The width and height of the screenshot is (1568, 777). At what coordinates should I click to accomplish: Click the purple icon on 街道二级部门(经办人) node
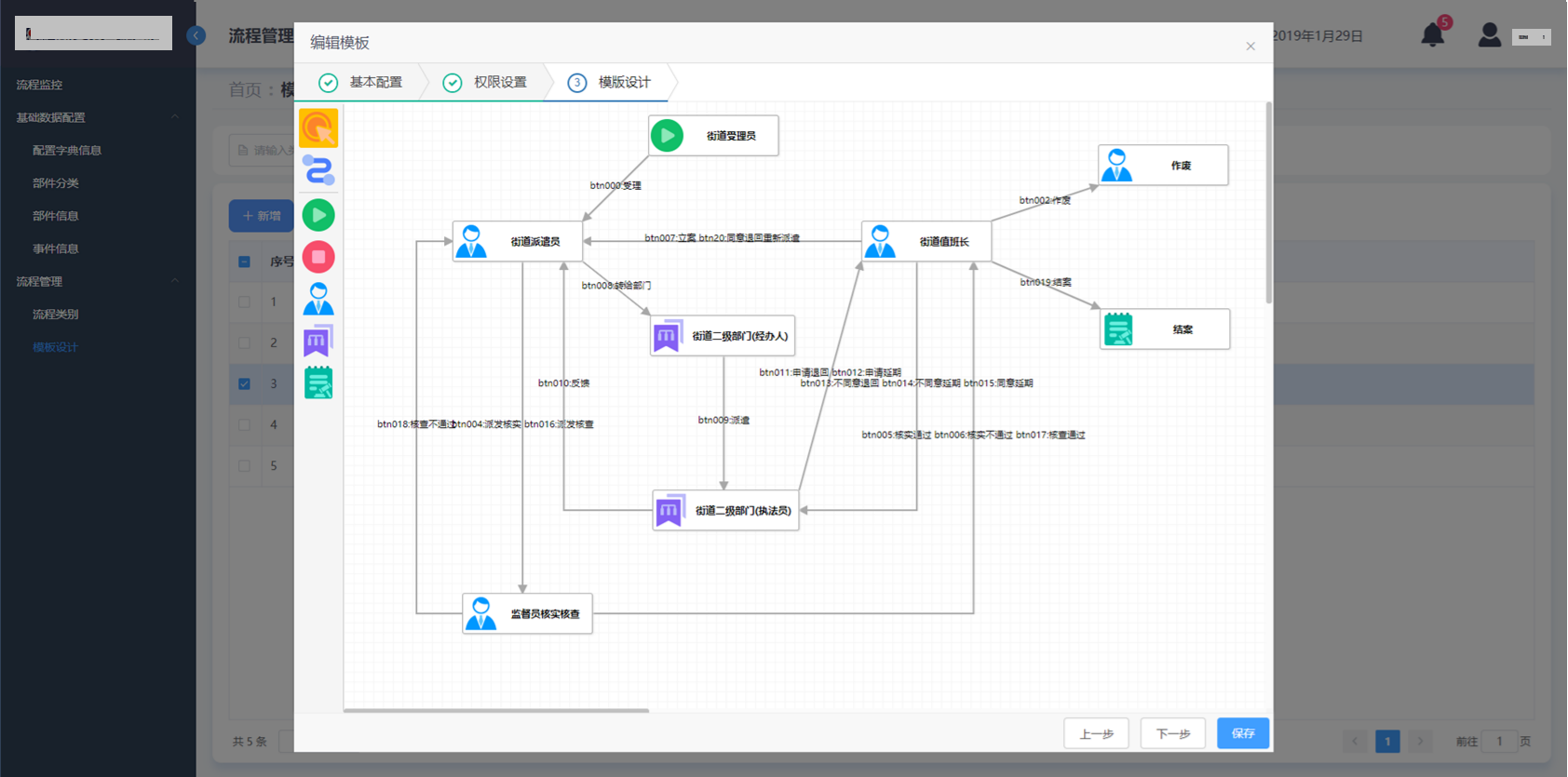point(668,336)
